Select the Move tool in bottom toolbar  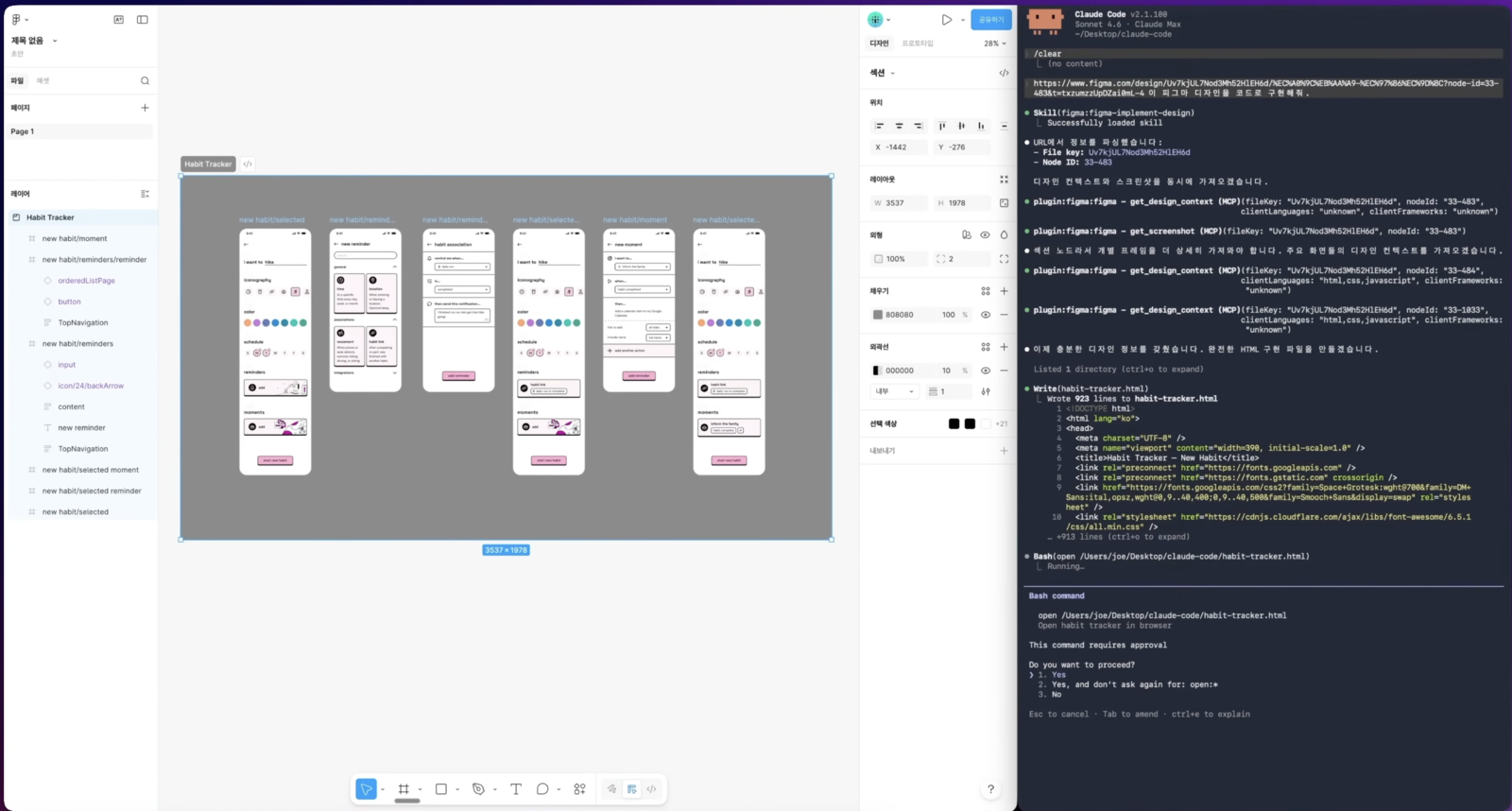coord(367,789)
